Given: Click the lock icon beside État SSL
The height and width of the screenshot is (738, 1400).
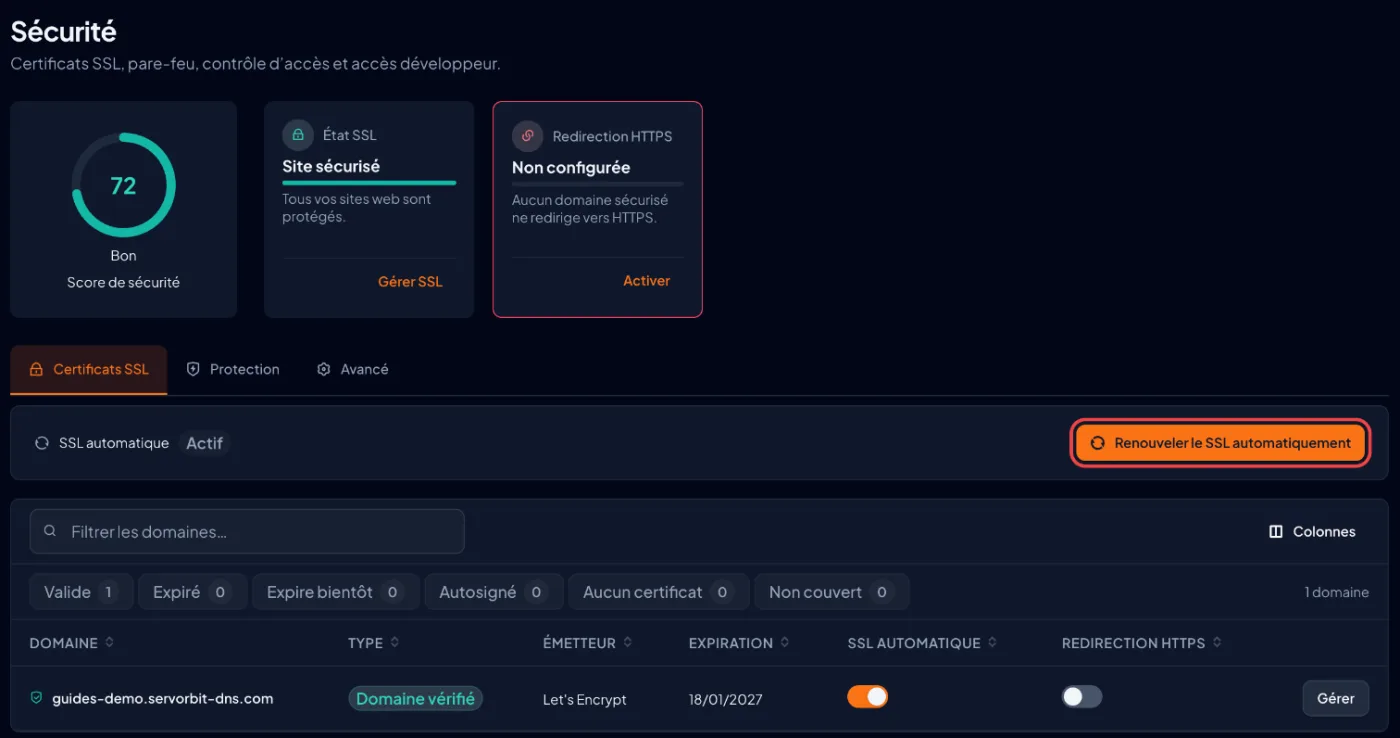Looking at the screenshot, I should 297,135.
